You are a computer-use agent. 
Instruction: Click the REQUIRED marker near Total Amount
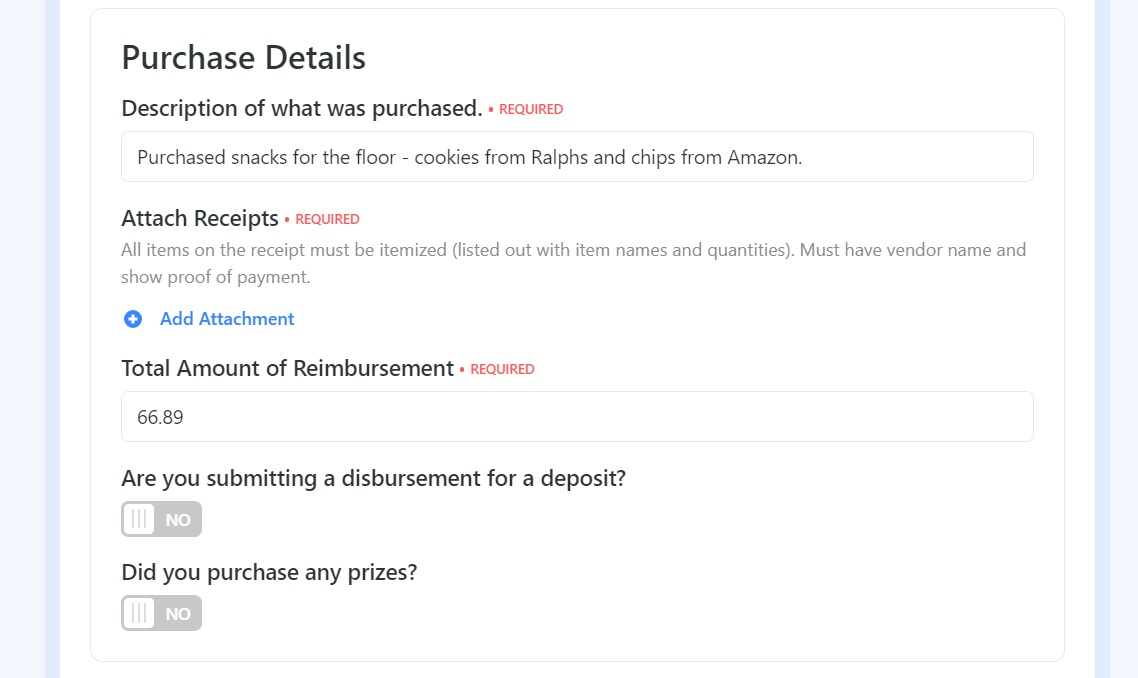click(x=505, y=369)
